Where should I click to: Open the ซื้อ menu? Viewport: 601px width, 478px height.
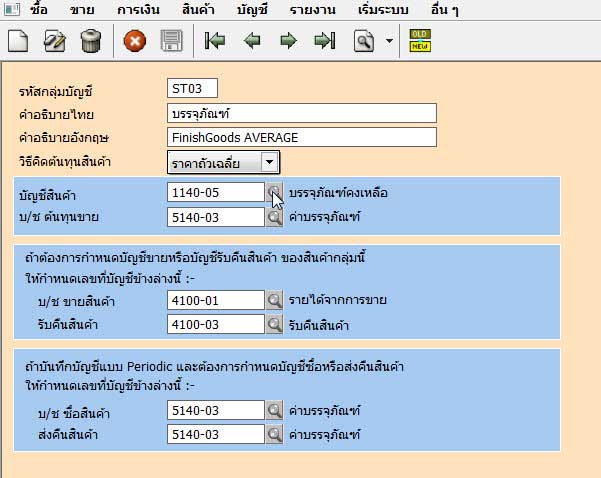pyautogui.click(x=39, y=9)
